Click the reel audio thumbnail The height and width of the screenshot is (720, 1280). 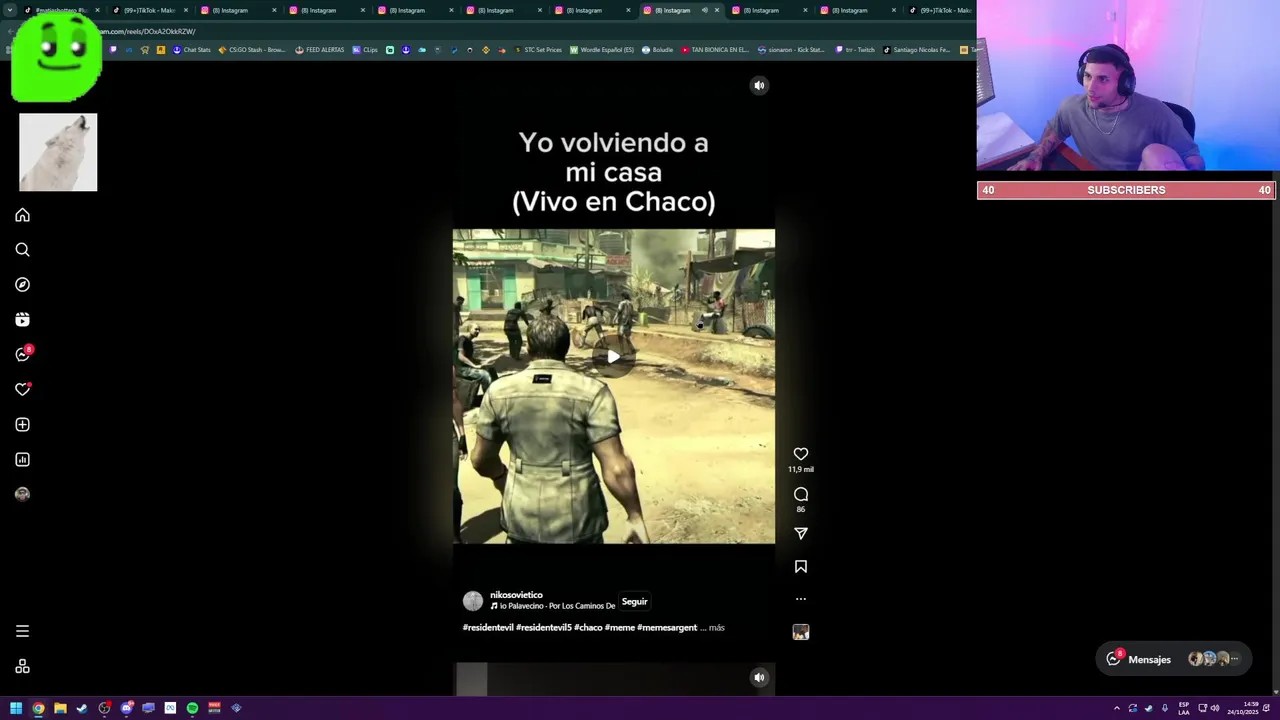click(x=801, y=632)
